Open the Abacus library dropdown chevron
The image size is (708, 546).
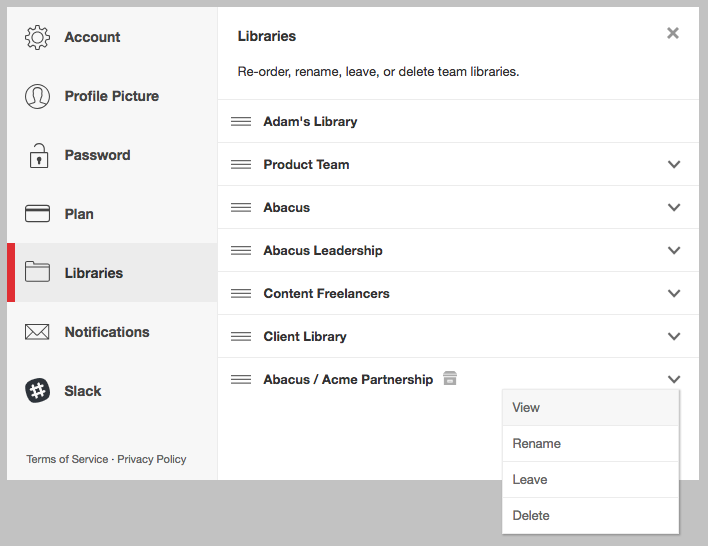pos(674,207)
